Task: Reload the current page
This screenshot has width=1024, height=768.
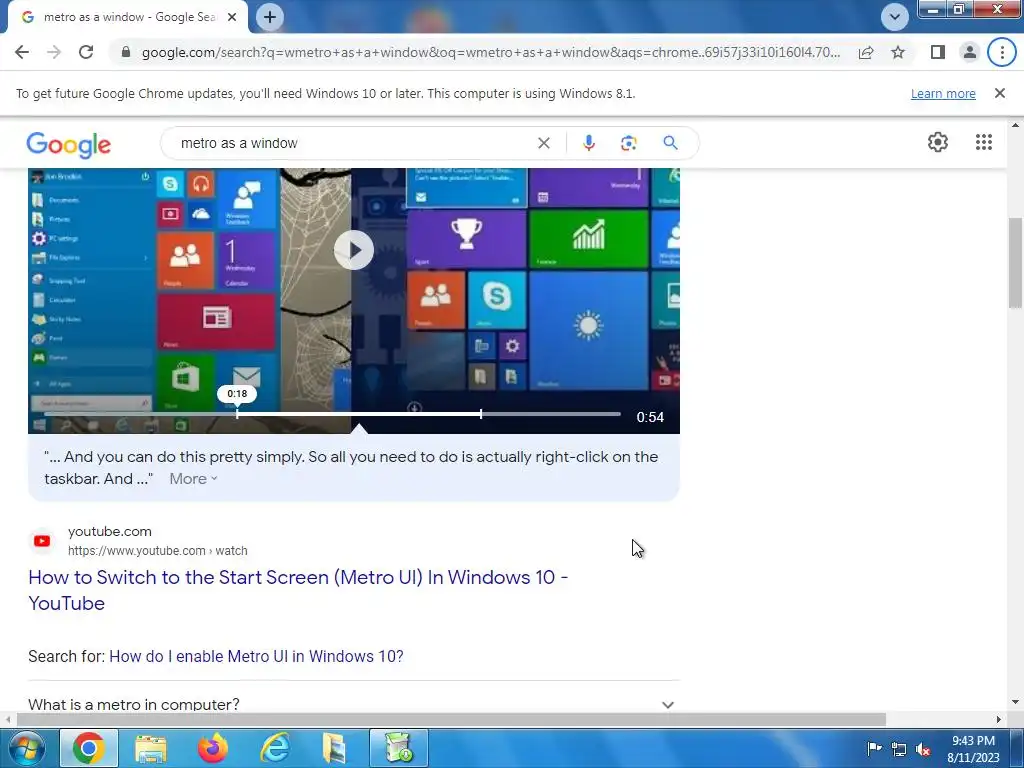Action: pyautogui.click(x=86, y=52)
